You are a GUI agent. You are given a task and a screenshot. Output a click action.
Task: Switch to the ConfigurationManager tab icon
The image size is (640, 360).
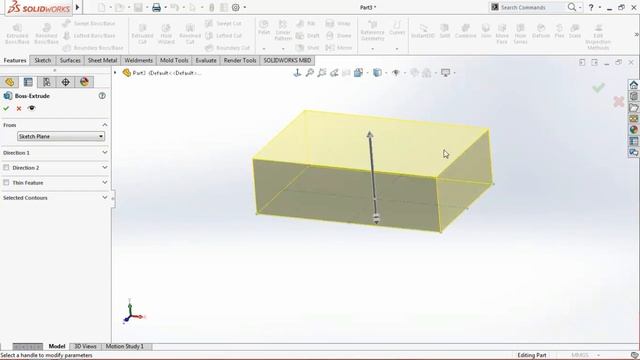click(x=47, y=82)
